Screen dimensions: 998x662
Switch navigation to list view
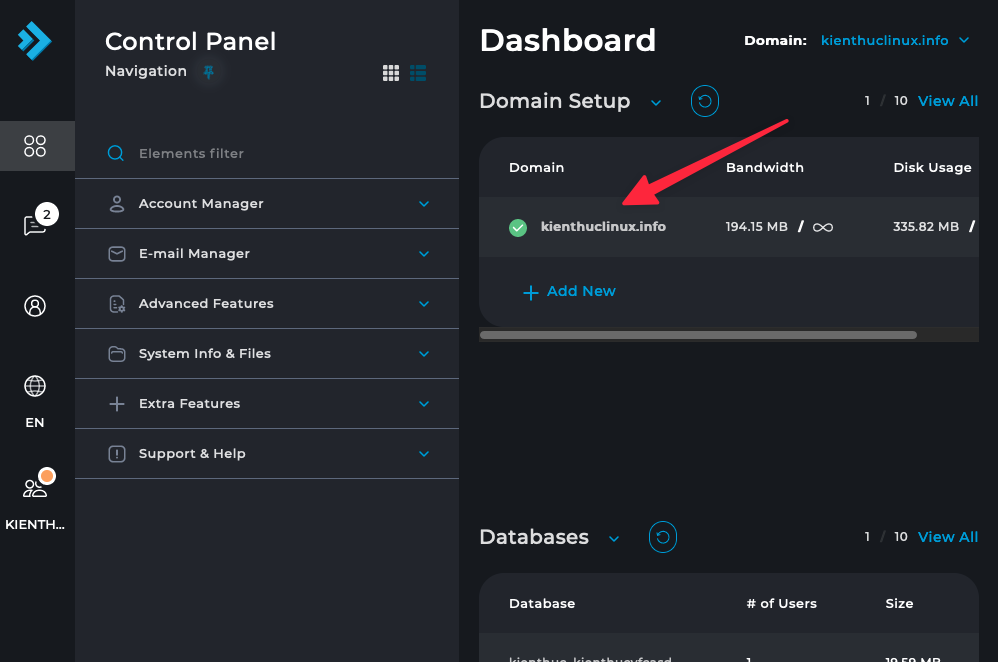[x=418, y=73]
